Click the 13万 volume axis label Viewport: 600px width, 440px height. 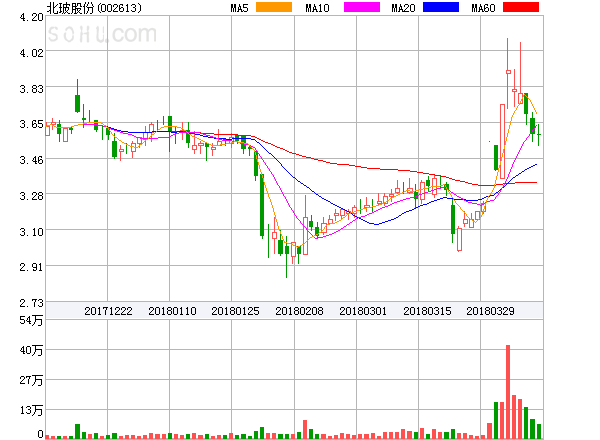point(31,411)
